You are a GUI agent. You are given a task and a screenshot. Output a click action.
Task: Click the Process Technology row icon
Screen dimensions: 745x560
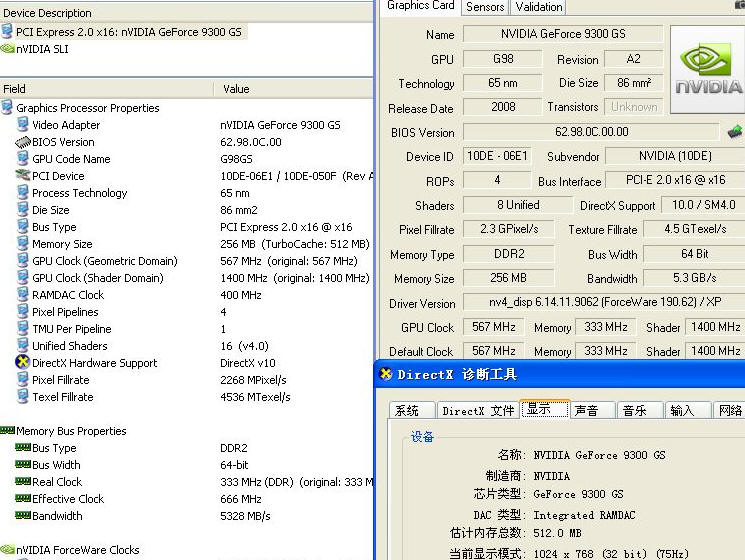pos(22,192)
